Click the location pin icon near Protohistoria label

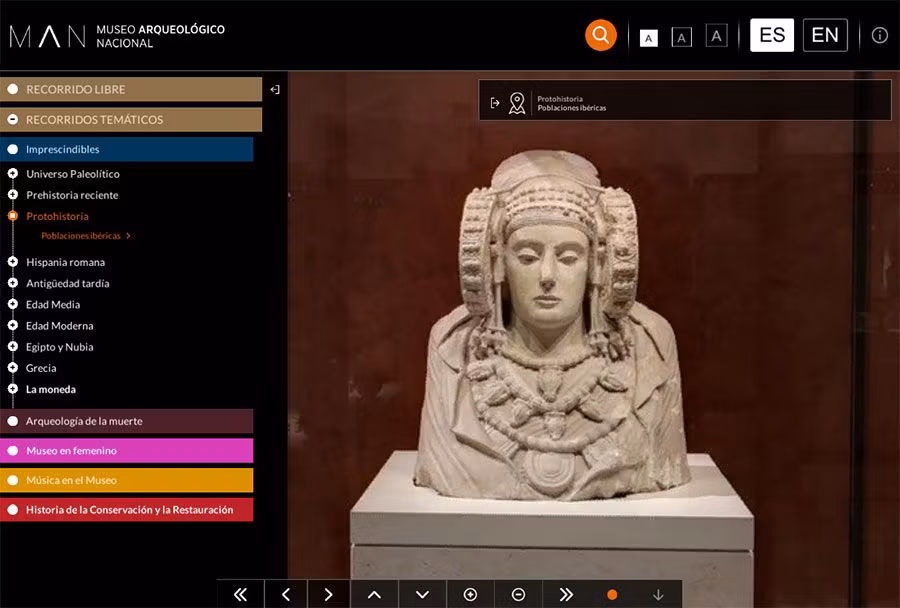[x=517, y=99]
